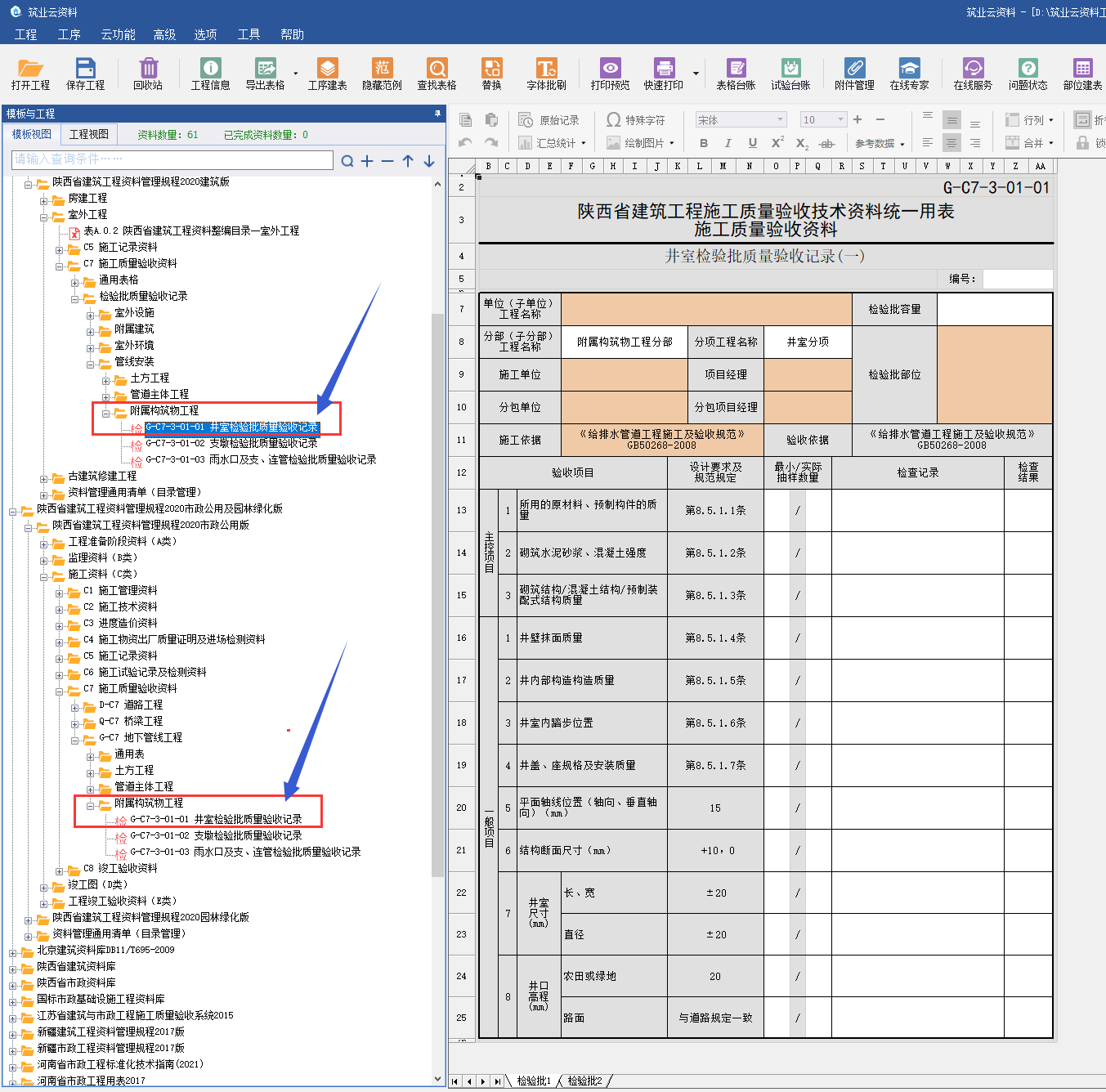Open a project with 打开工程
1106x1092 pixels.
coord(30,74)
